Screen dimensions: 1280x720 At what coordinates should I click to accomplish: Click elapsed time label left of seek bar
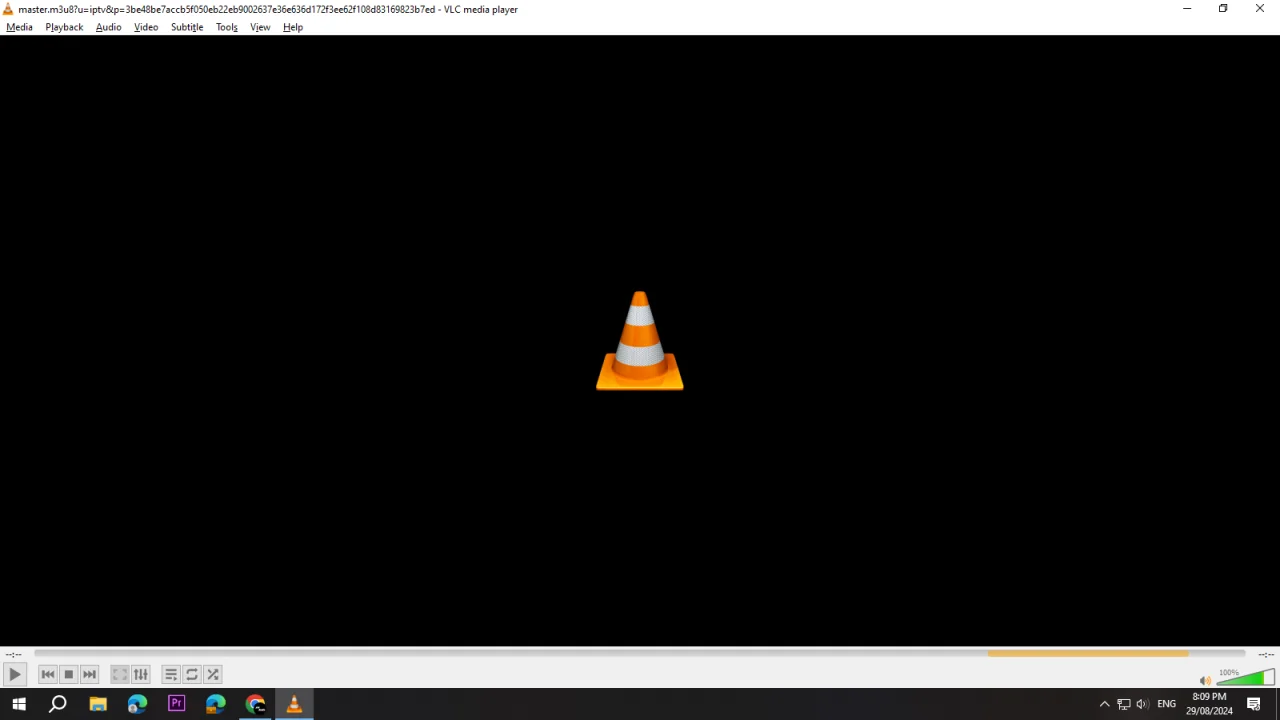[13, 654]
